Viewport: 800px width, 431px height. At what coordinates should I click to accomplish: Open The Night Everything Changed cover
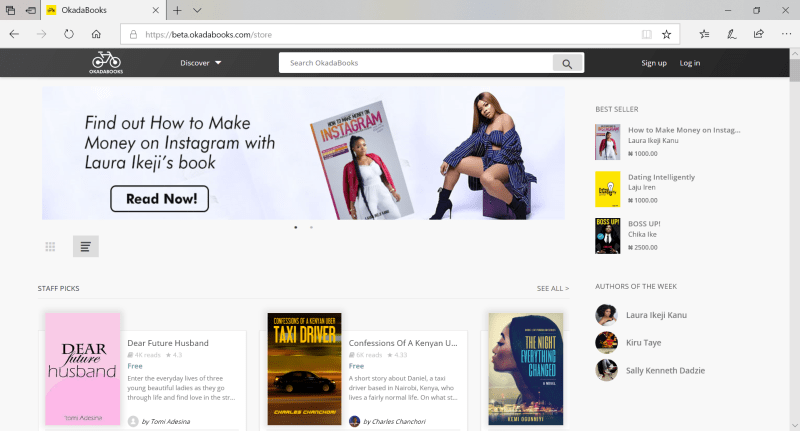tap(526, 369)
